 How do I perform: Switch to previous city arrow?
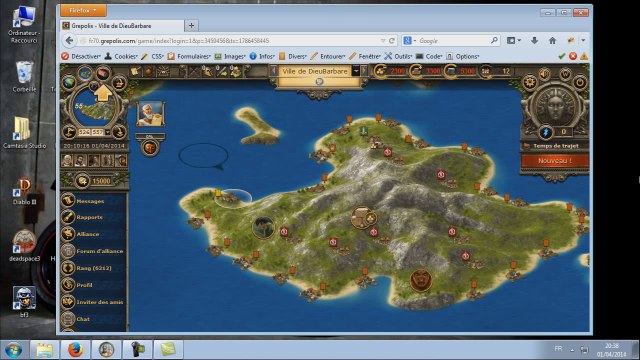coord(273,71)
